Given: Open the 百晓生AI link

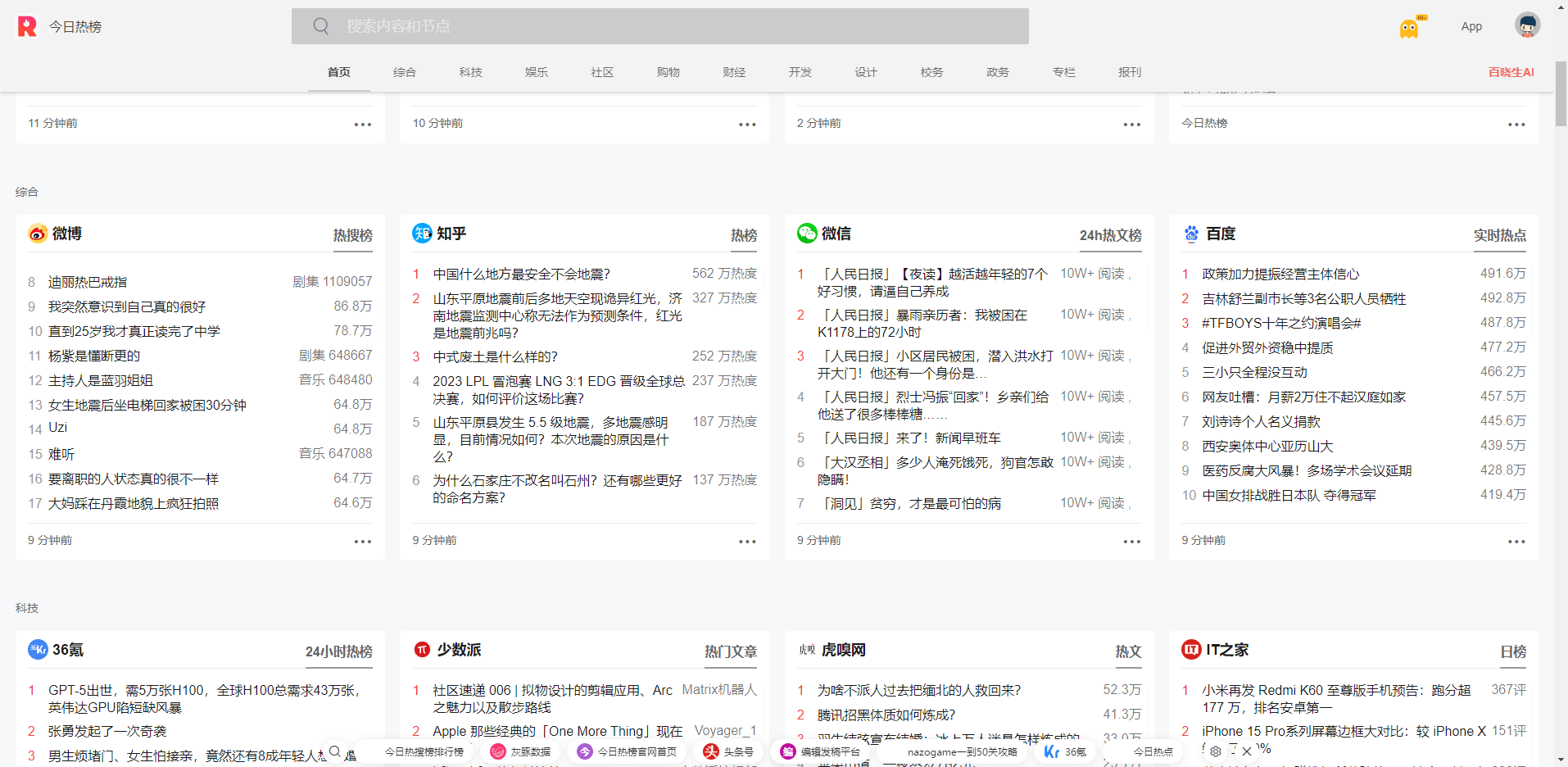Looking at the screenshot, I should [1511, 72].
